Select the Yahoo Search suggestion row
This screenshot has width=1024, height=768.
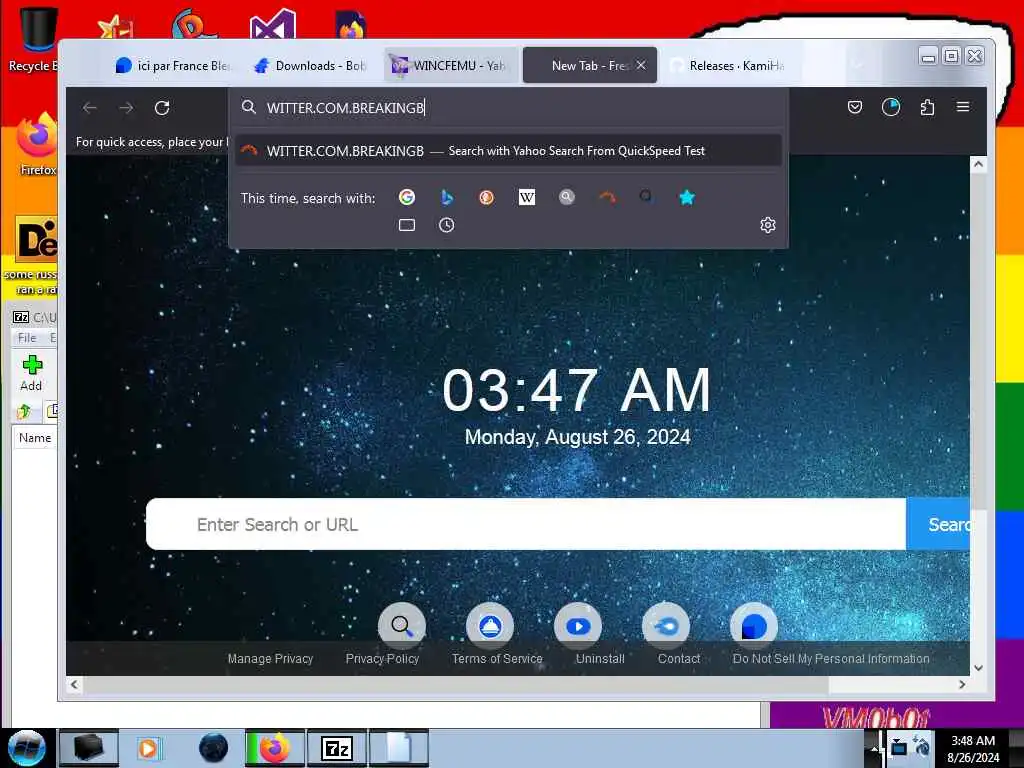[x=508, y=151]
